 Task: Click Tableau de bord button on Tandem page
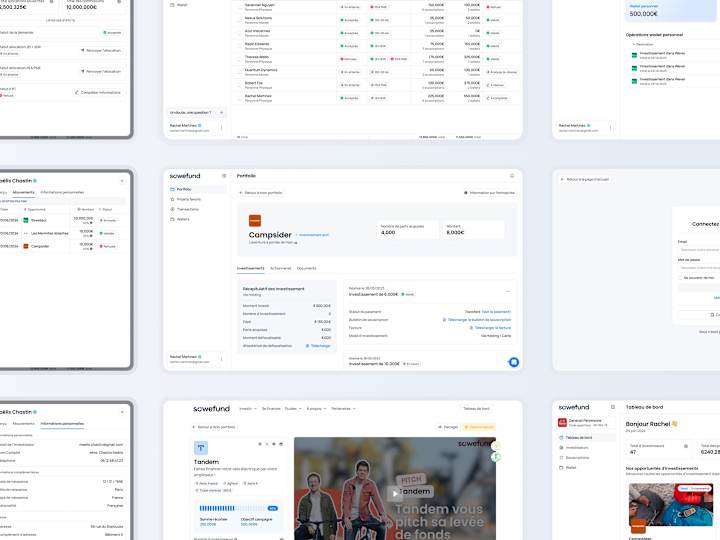click(476, 409)
